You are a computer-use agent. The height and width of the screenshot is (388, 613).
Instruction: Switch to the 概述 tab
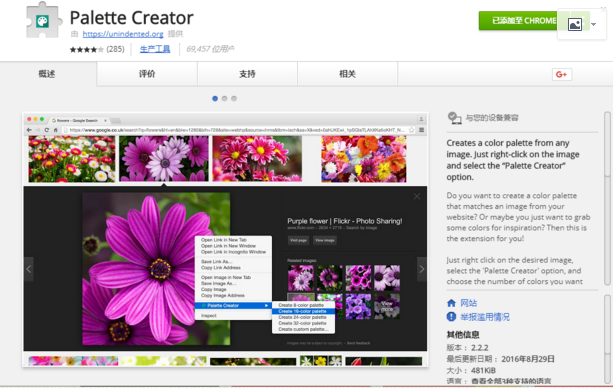[x=47, y=74]
